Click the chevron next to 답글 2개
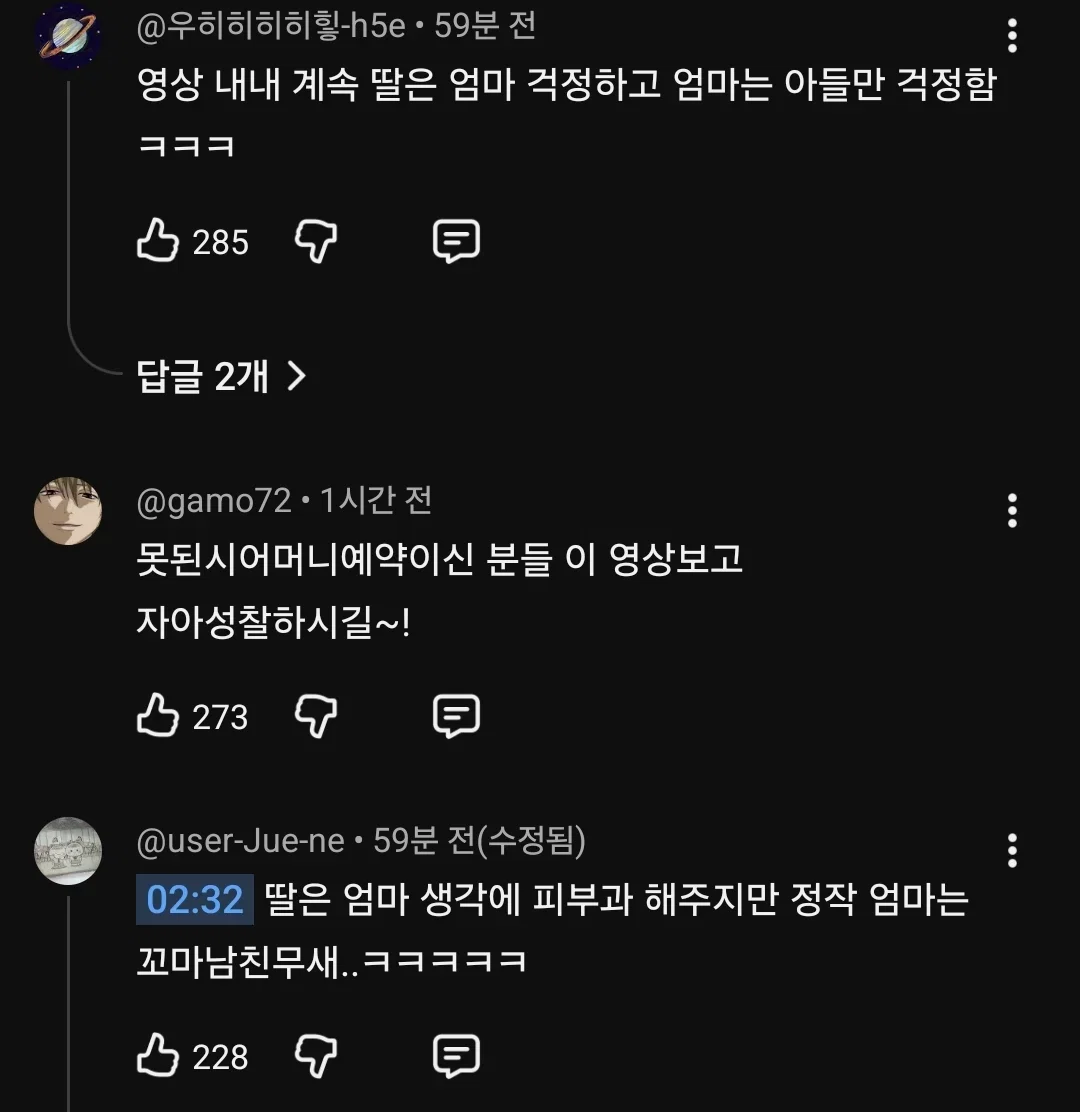This screenshot has width=1080, height=1112. 296,376
